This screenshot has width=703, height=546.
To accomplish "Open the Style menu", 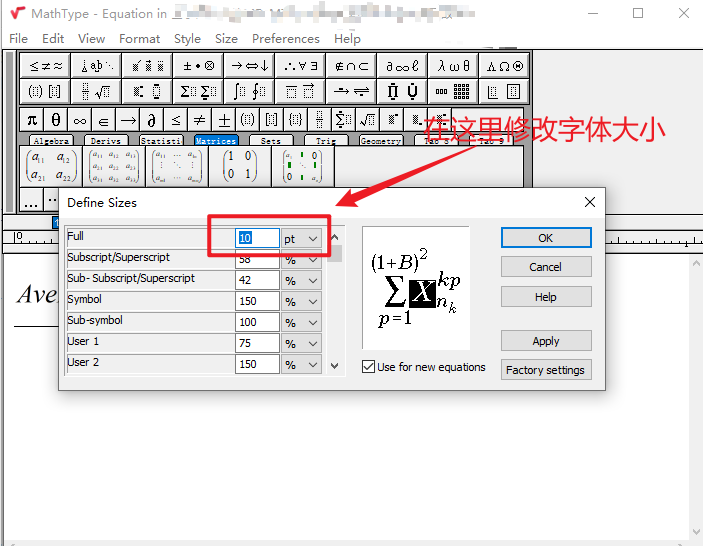I will pyautogui.click(x=187, y=39).
